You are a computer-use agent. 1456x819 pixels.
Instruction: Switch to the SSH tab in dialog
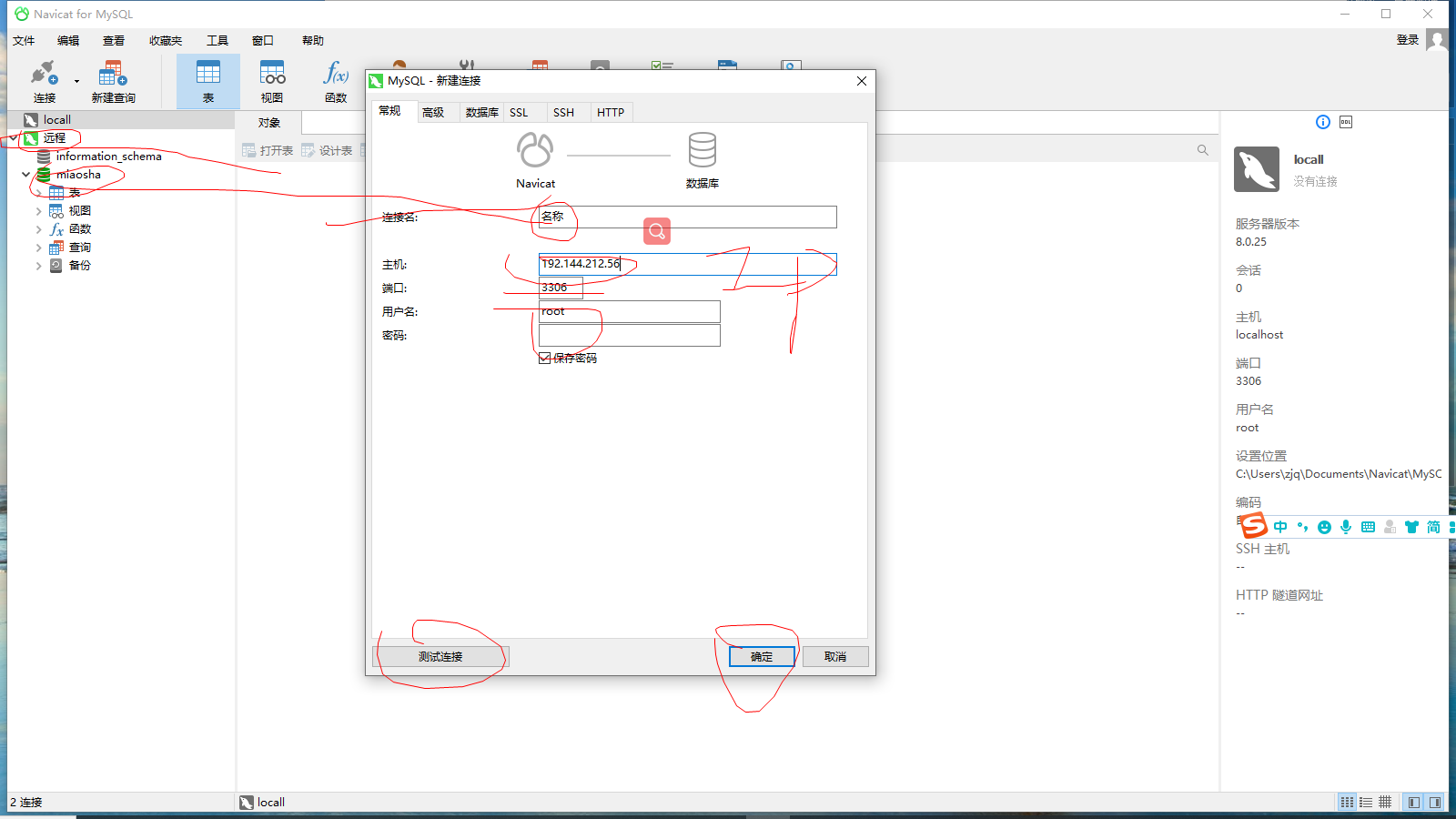(563, 112)
